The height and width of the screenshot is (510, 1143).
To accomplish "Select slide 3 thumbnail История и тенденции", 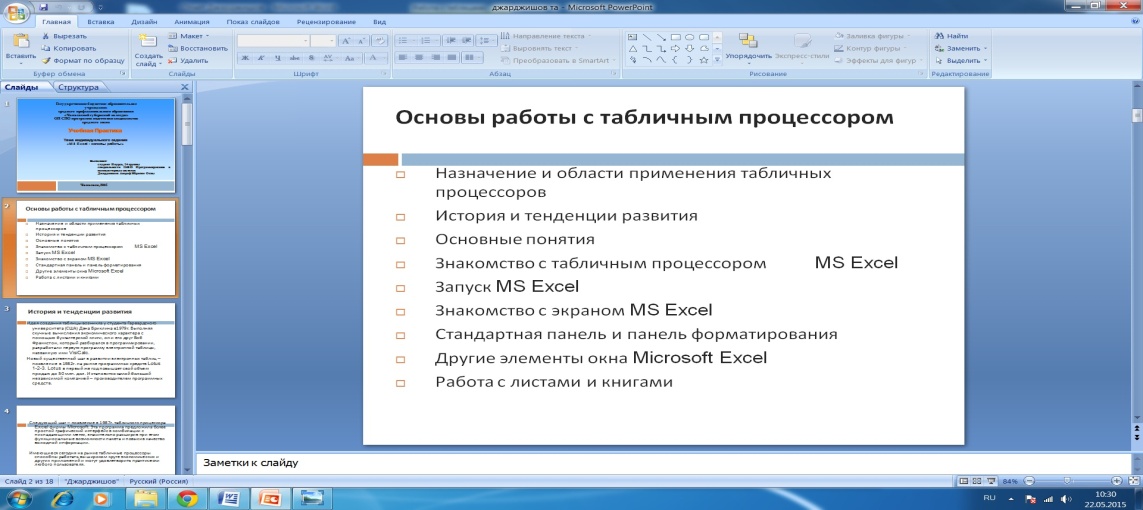I will pos(95,350).
